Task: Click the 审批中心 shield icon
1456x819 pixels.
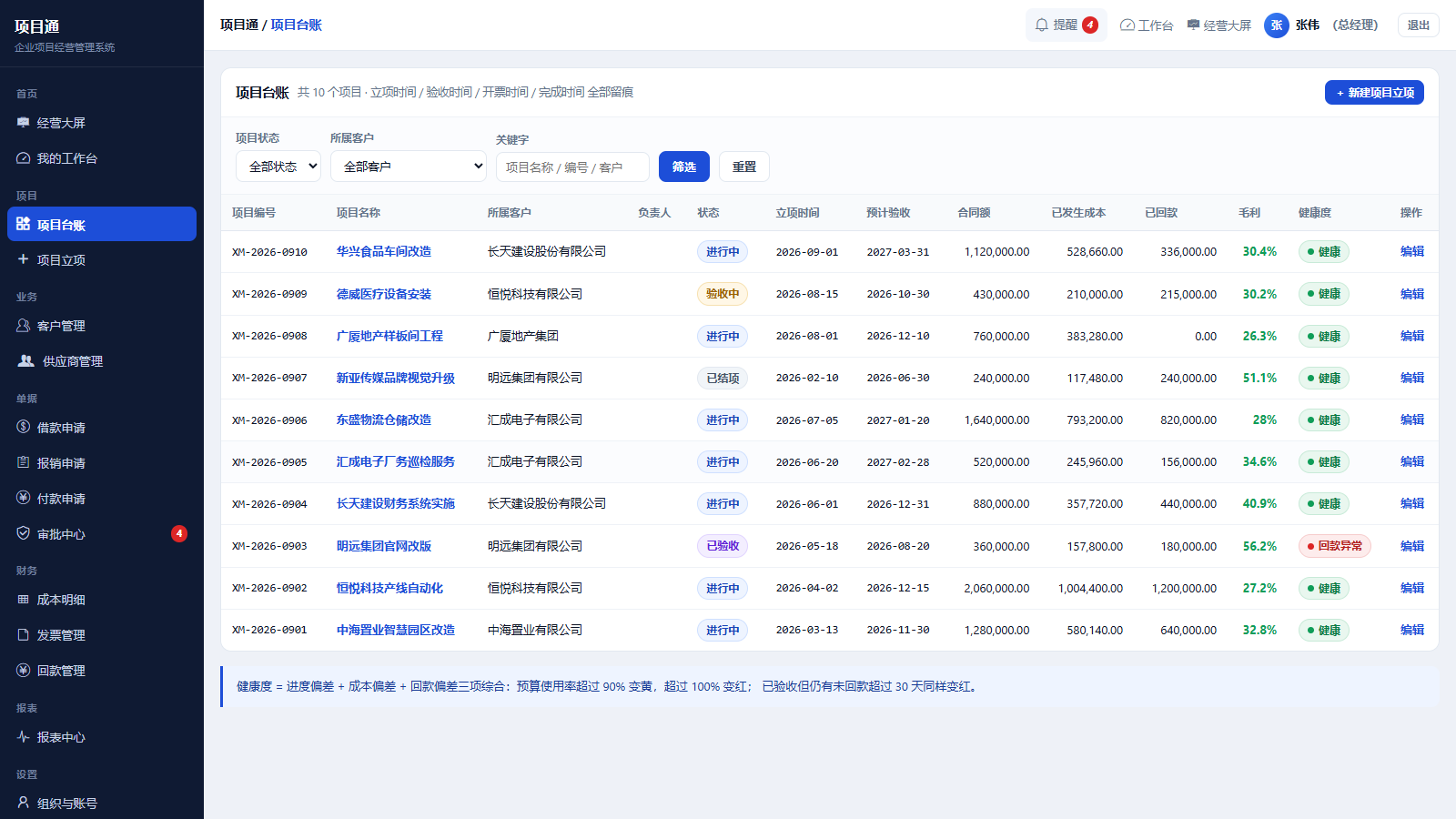Action: (x=23, y=534)
